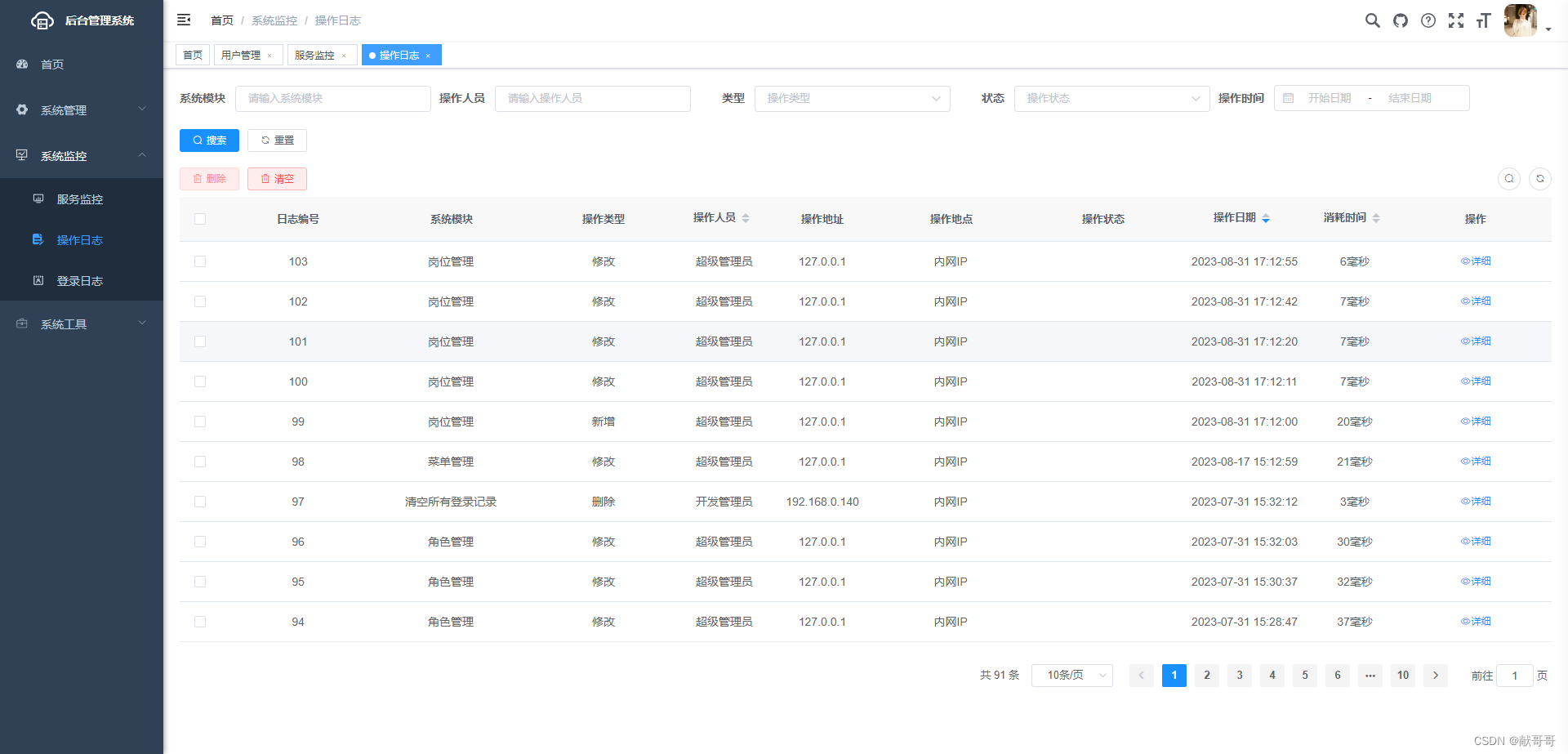This screenshot has width=1568, height=754.
Task: Click the table search toggle icon
Action: [x=1509, y=178]
